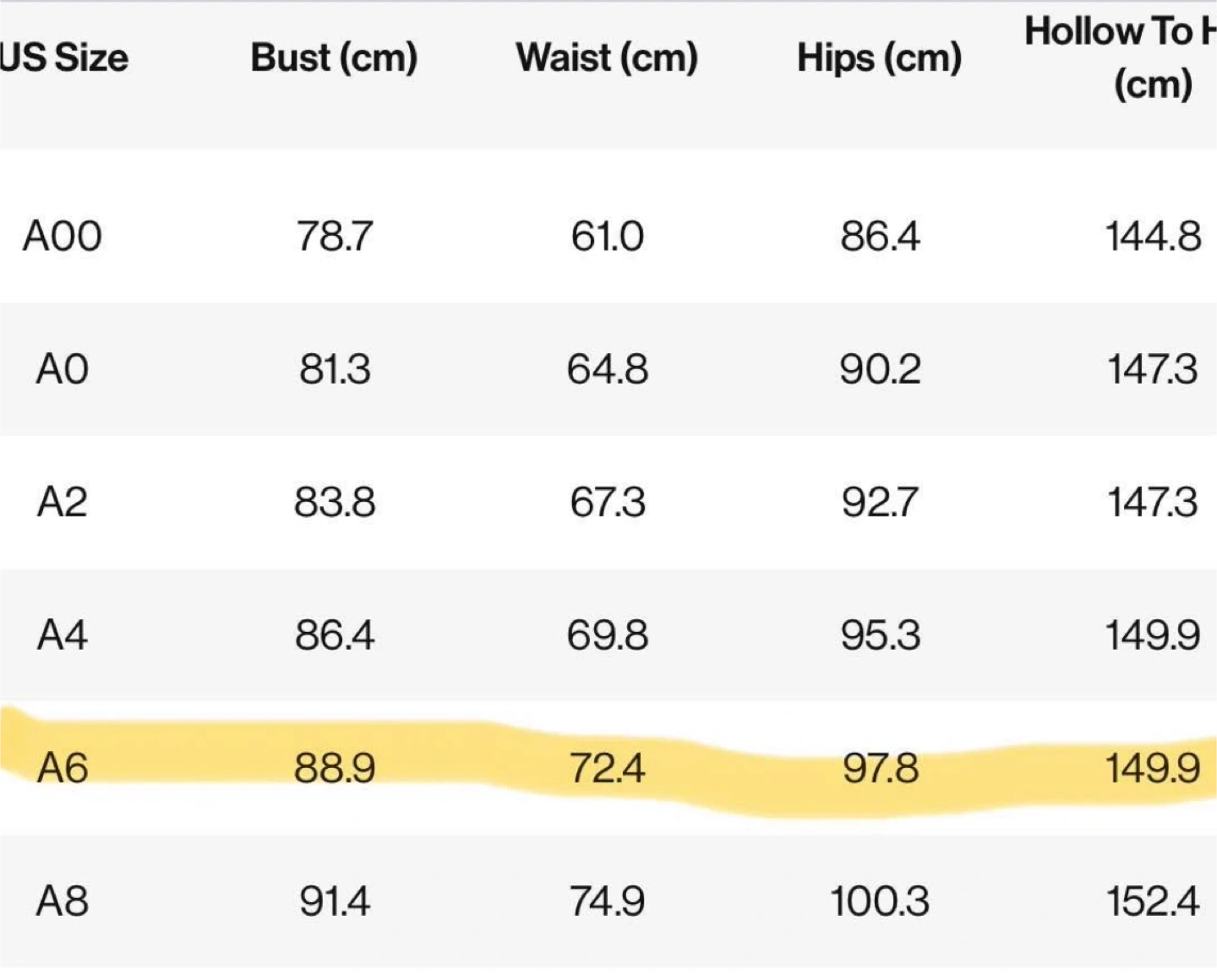1217x980 pixels.
Task: Click the US Size column header
Action: tap(64, 58)
